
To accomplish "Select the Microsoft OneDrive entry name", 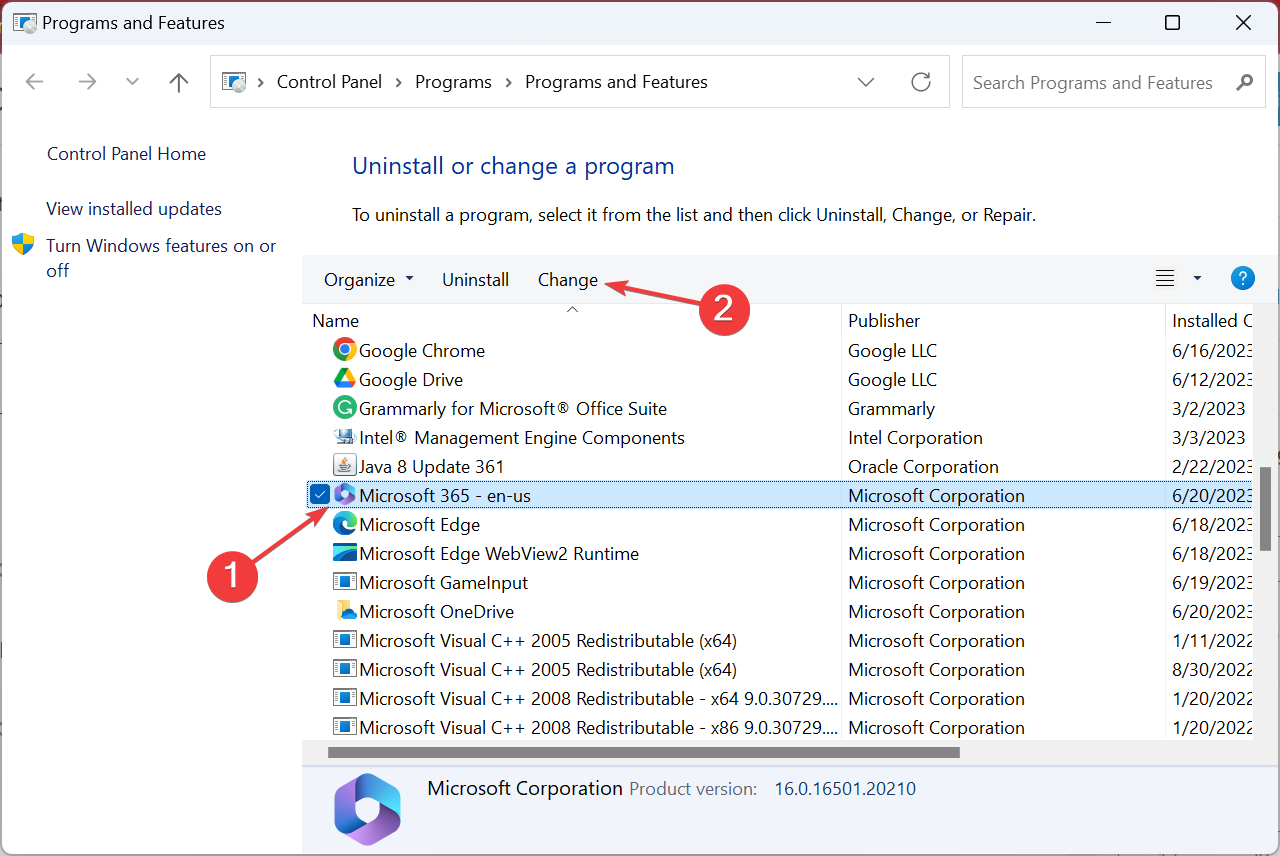I will click(x=436, y=611).
